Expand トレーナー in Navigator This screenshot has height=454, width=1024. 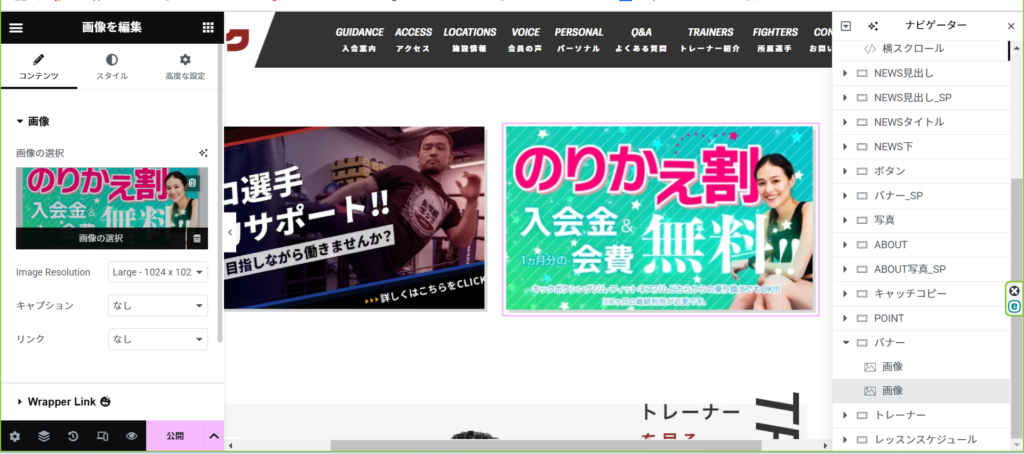point(845,415)
